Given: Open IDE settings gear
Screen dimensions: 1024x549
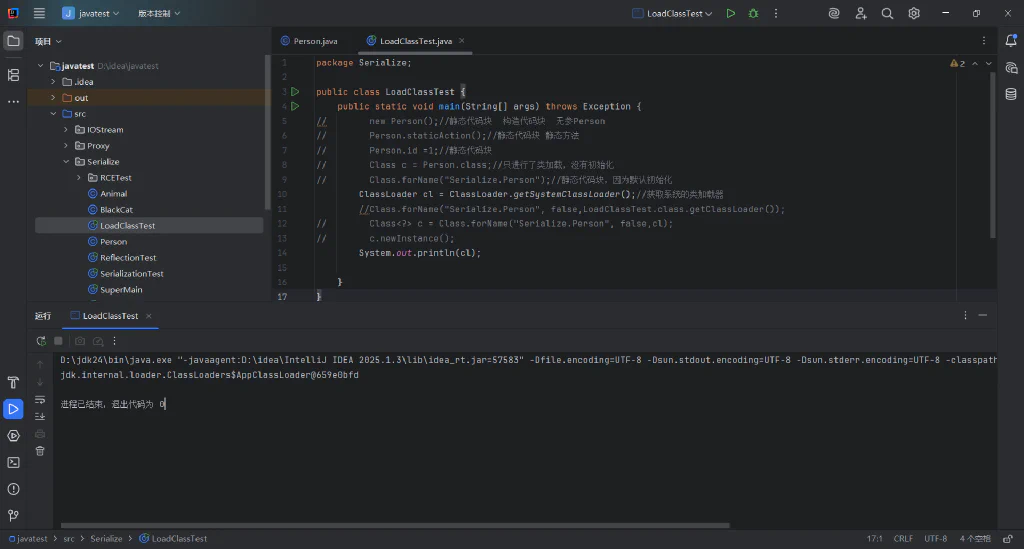Looking at the screenshot, I should (x=914, y=13).
